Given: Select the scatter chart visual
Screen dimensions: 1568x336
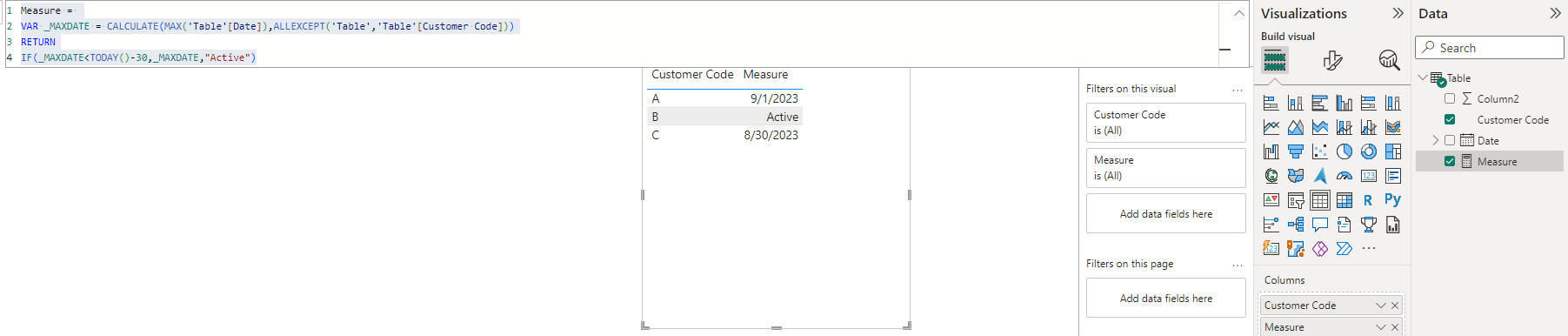Looking at the screenshot, I should tap(1319, 151).
